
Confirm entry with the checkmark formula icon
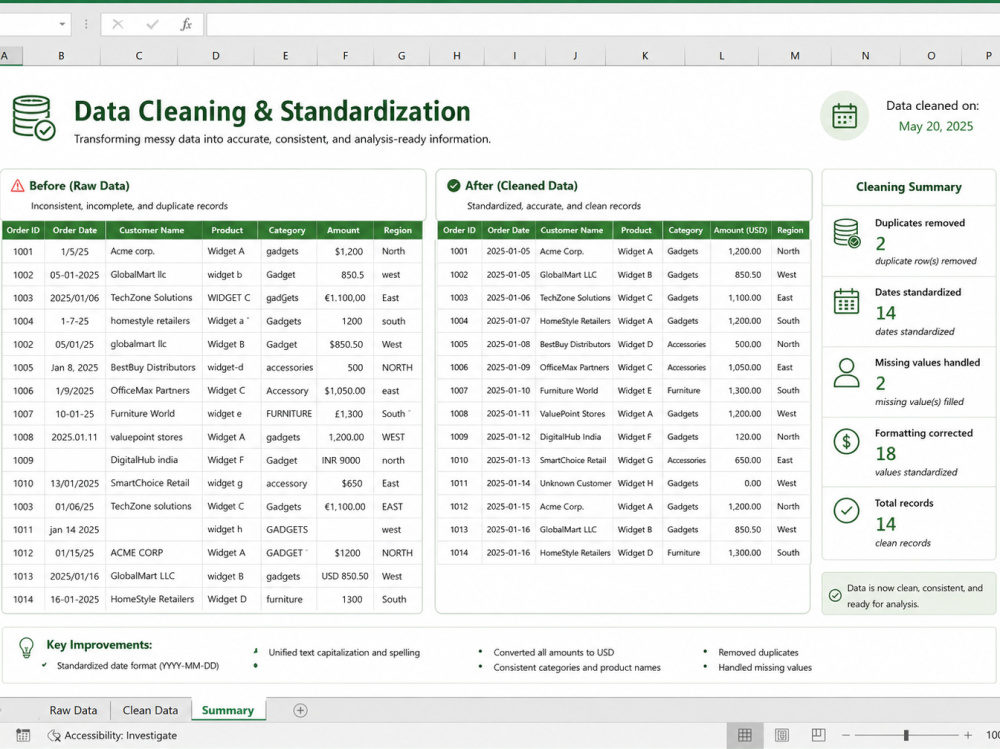(152, 24)
